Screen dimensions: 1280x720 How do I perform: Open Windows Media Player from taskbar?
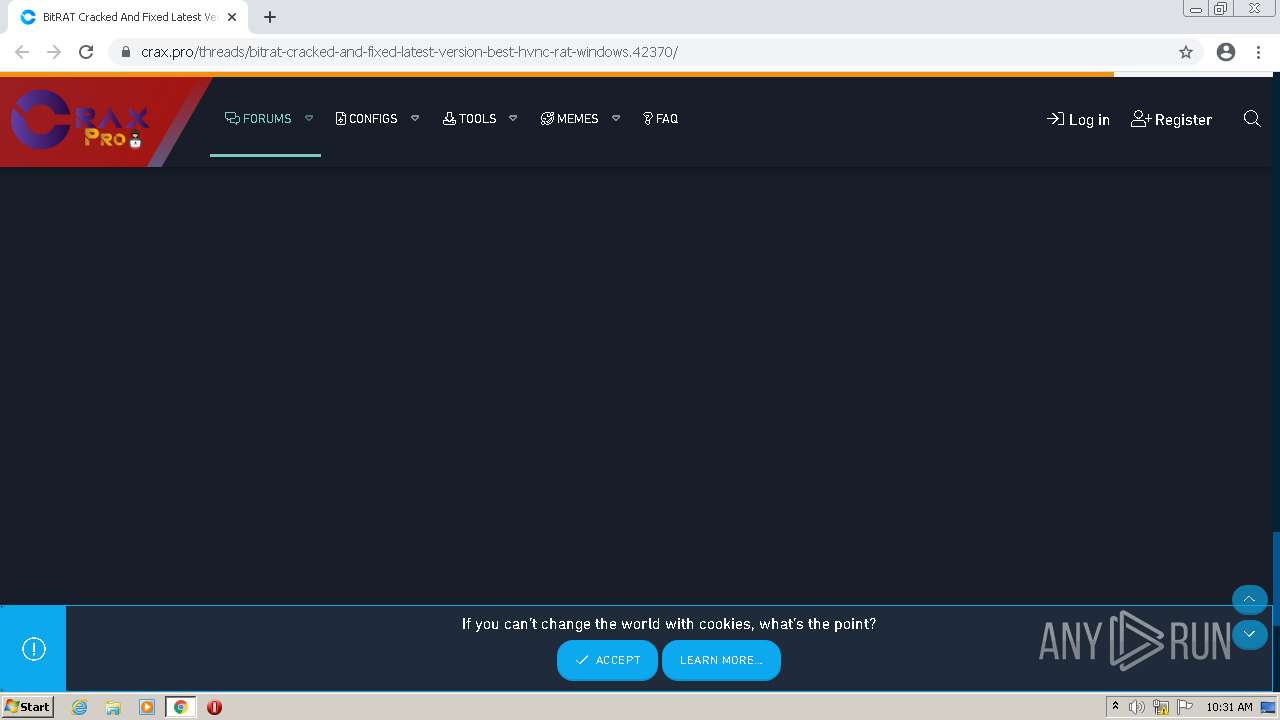(147, 707)
